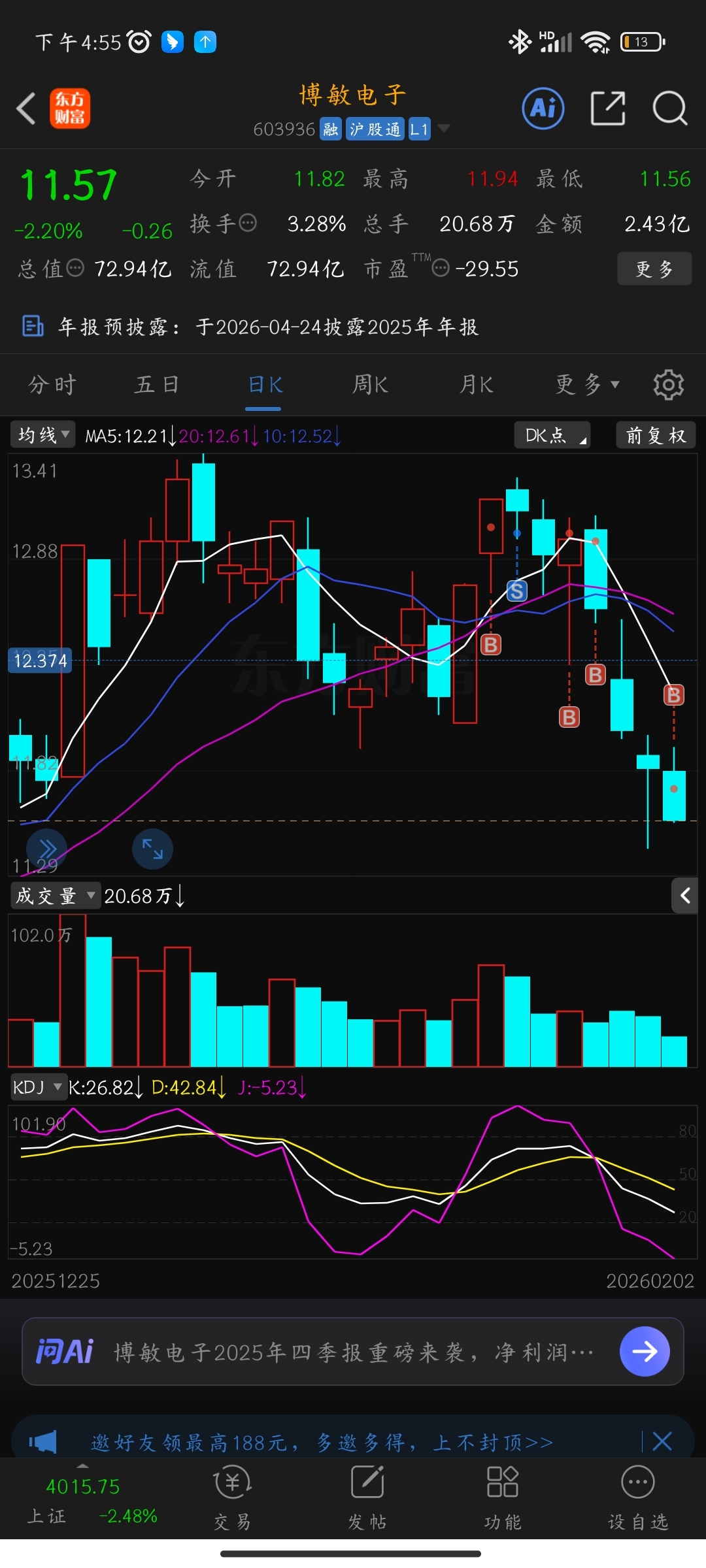Open chart settings gear icon
Screen dimensions: 706x1568
[x=669, y=385]
